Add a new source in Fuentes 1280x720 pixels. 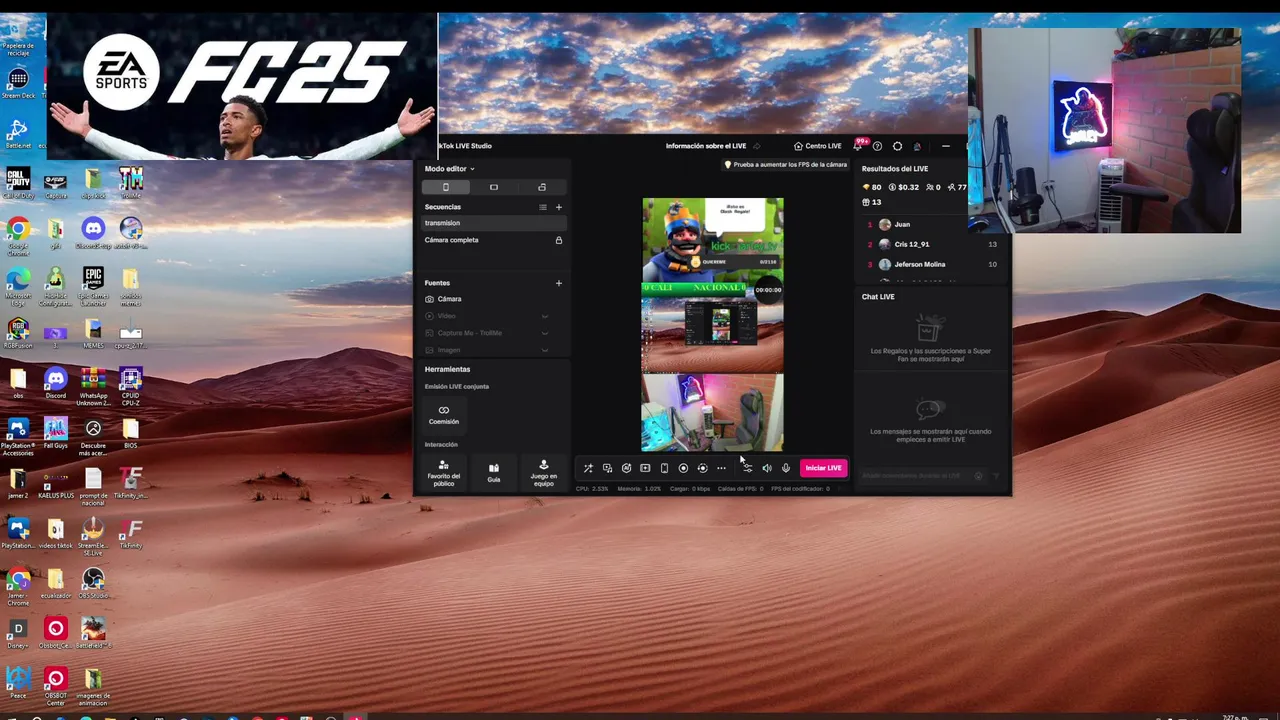pos(559,283)
